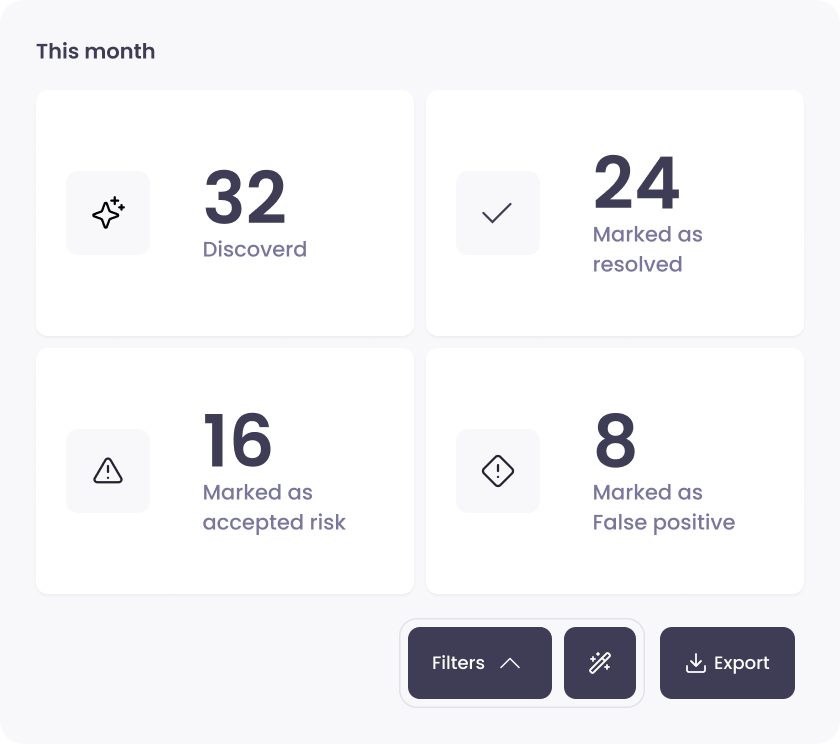
Task: Click the checkmark icon for resolved
Action: click(x=497, y=213)
